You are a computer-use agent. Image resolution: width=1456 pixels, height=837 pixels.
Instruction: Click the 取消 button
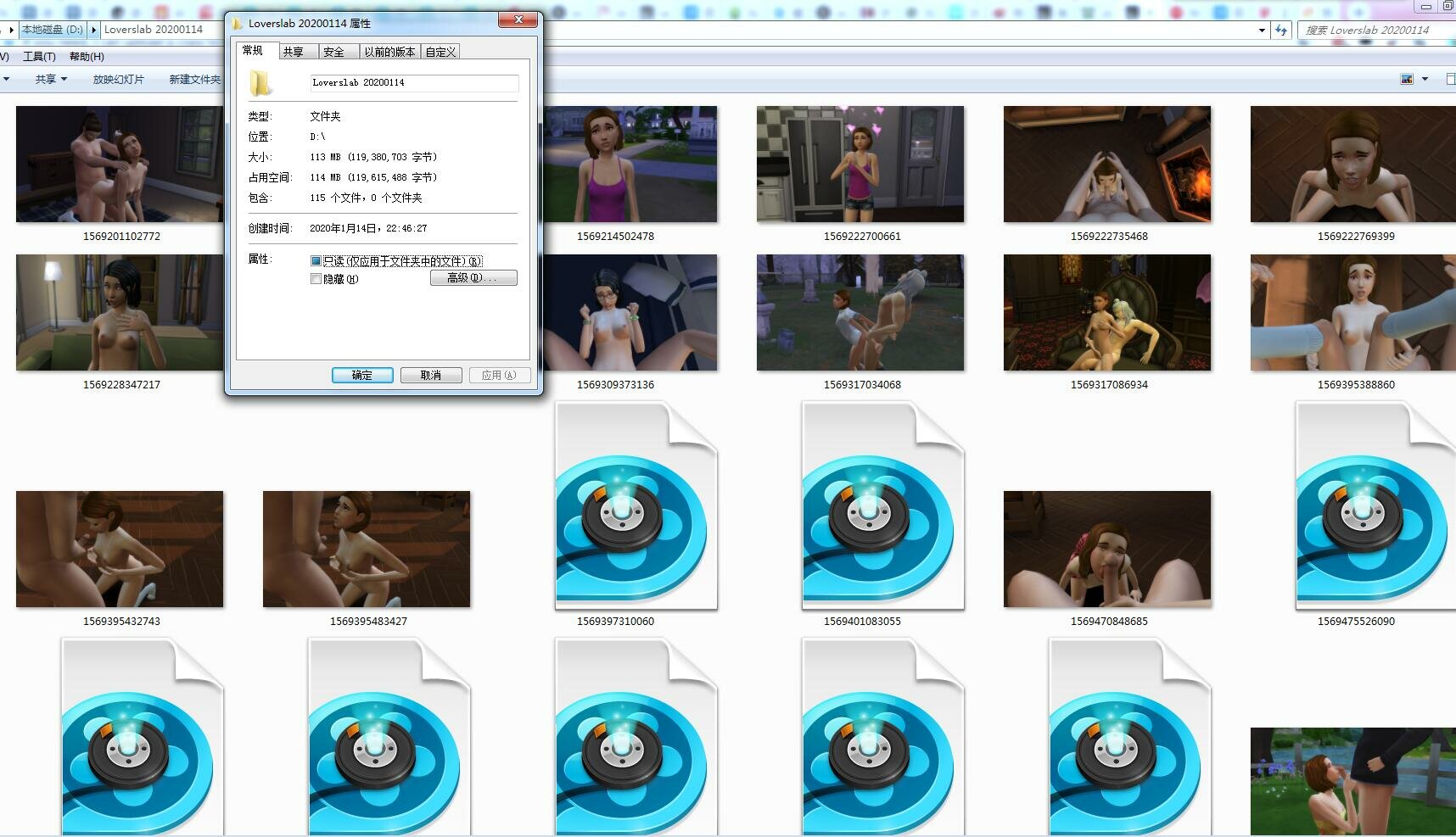click(431, 375)
